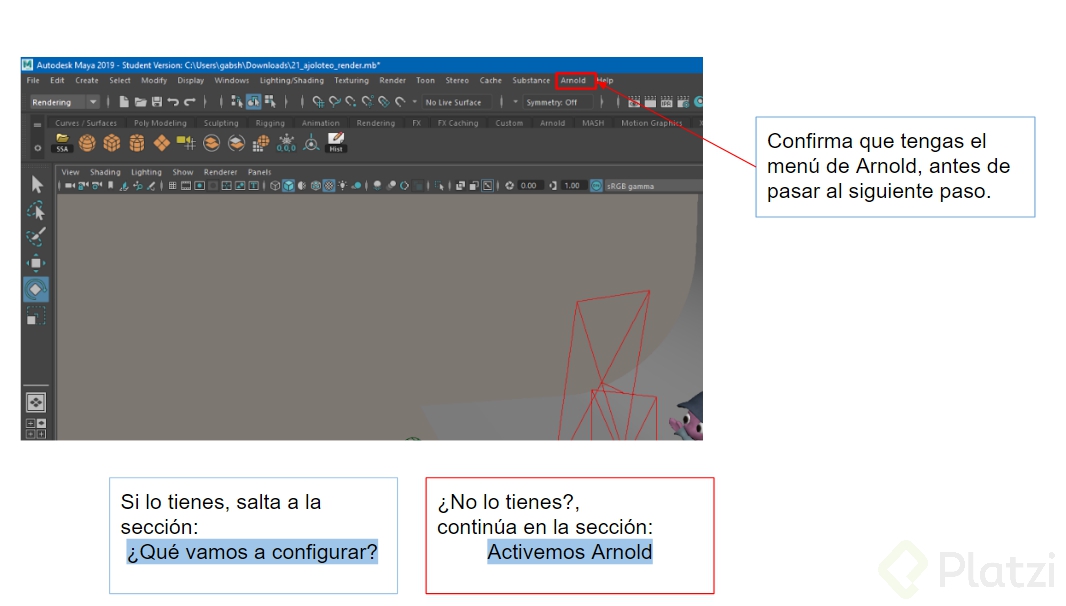This screenshot has width=1066, height=606.
Task: Create a new scene
Action: tap(124, 102)
